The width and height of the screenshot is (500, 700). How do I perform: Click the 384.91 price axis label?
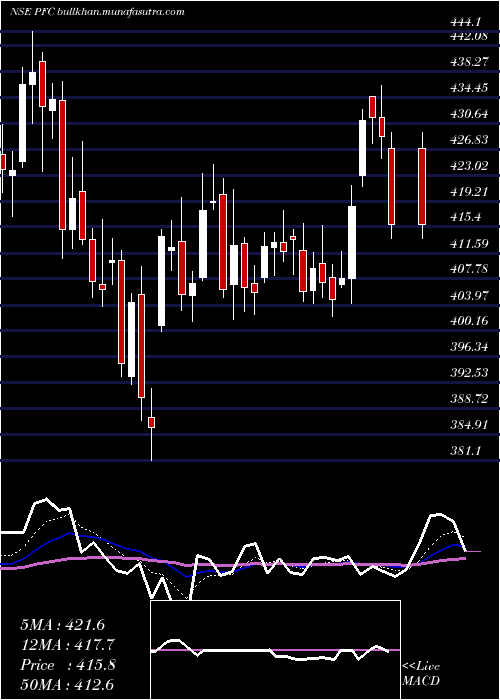pyautogui.click(x=469, y=425)
